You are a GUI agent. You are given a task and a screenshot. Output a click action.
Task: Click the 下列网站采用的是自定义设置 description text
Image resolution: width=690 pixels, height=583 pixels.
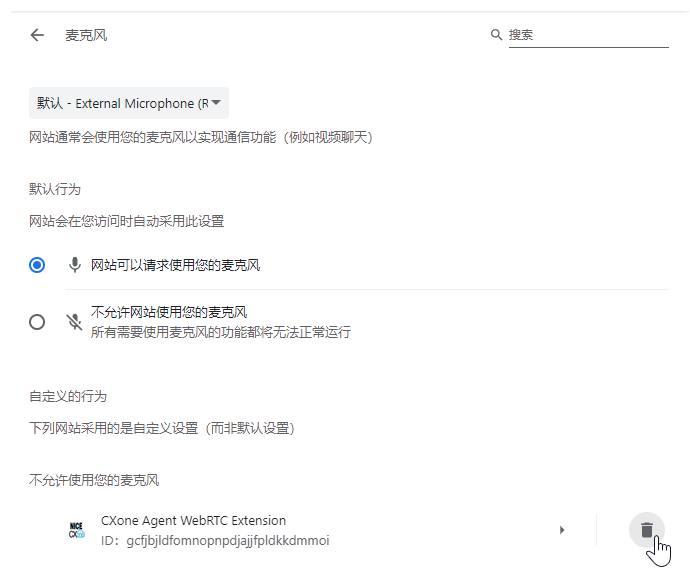pos(162,428)
